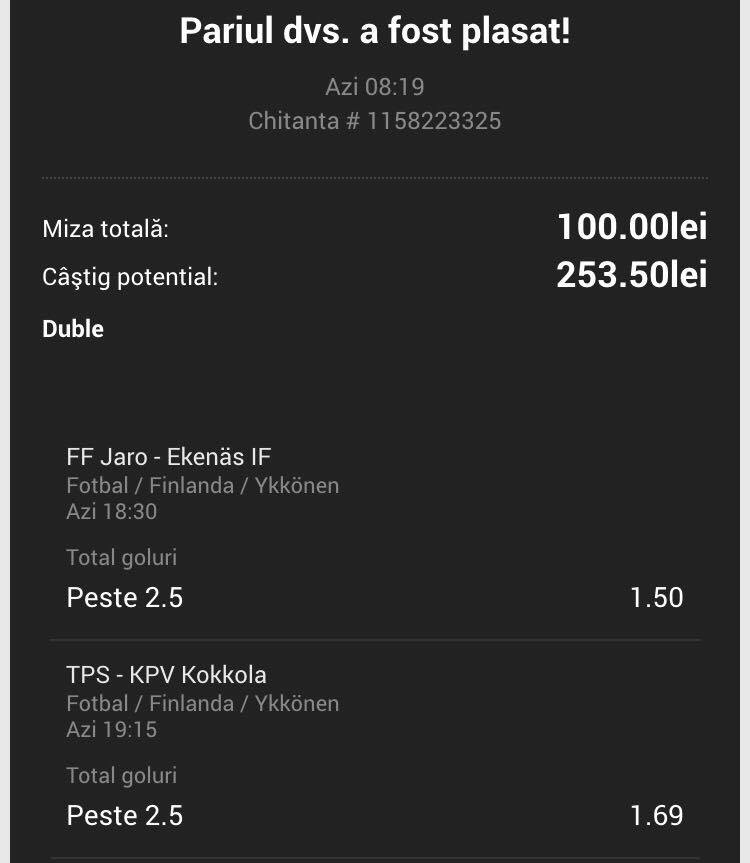Image resolution: width=750 pixels, height=863 pixels.
Task: Click the first Fotbal / Finlanda / Ykkönen league path
Action: tap(203, 485)
